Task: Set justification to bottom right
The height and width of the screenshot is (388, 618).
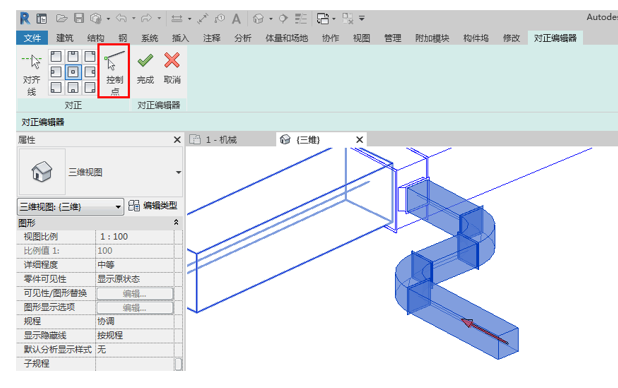Action: pyautogui.click(x=90, y=88)
